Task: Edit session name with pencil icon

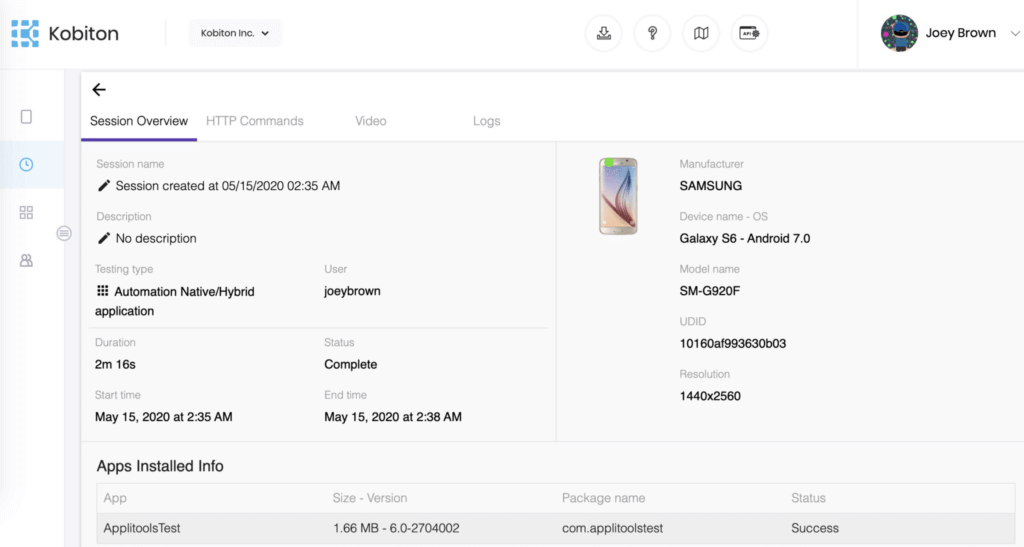Action: pos(104,186)
